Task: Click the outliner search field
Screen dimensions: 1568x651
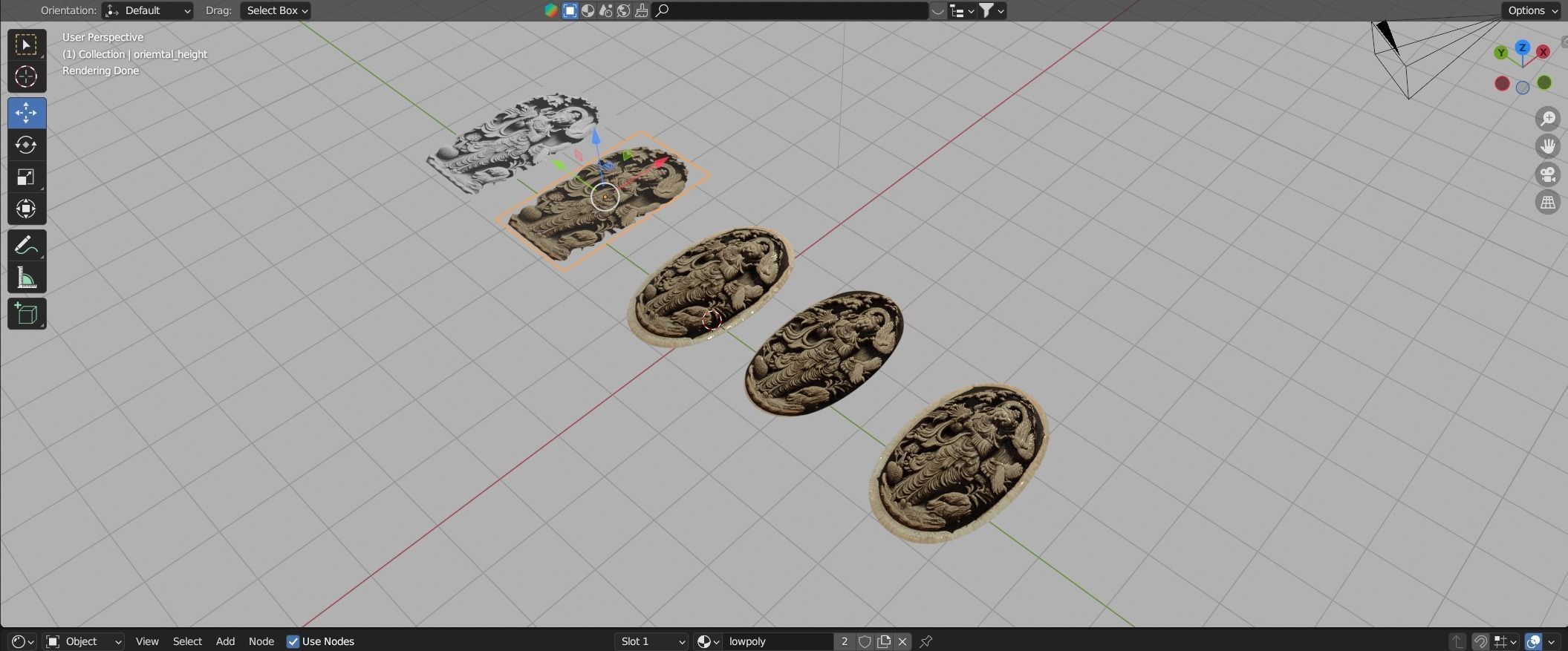Action: coord(790,10)
